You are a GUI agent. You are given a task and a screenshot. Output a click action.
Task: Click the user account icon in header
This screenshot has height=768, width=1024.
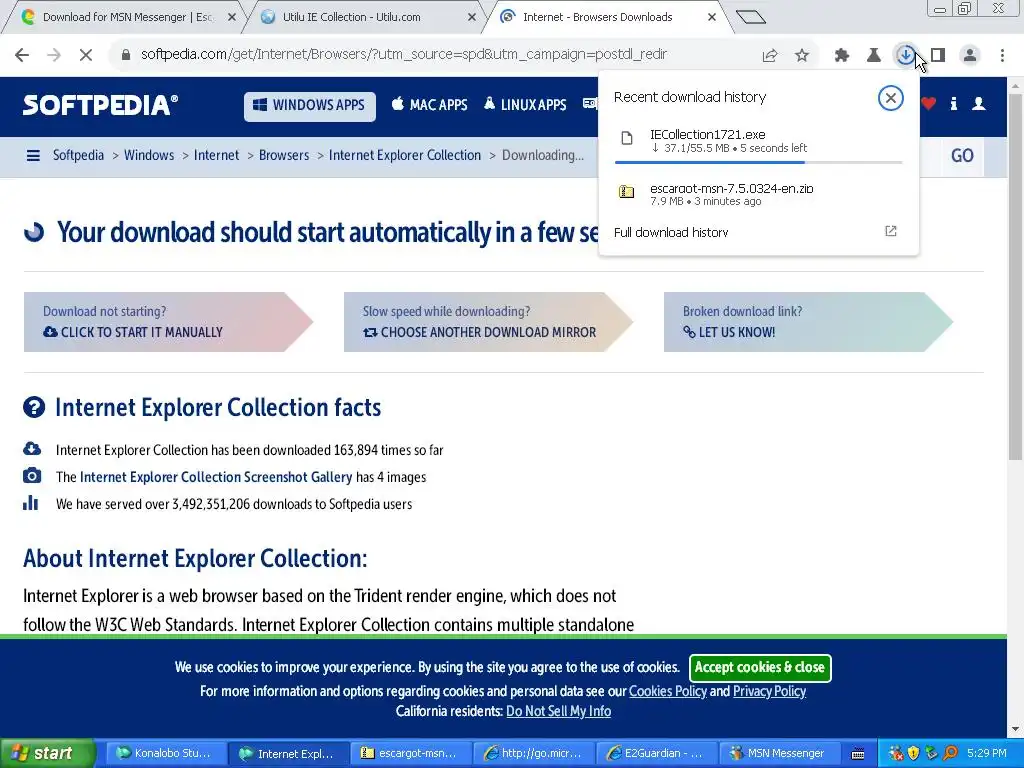click(978, 104)
